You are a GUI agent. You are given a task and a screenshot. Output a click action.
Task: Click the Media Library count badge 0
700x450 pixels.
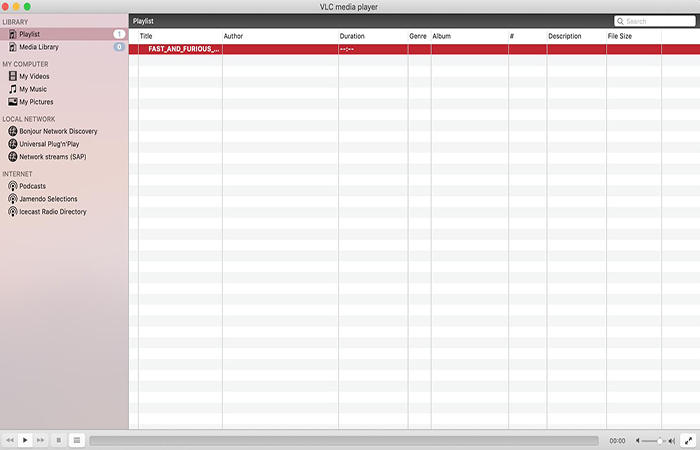pos(119,47)
